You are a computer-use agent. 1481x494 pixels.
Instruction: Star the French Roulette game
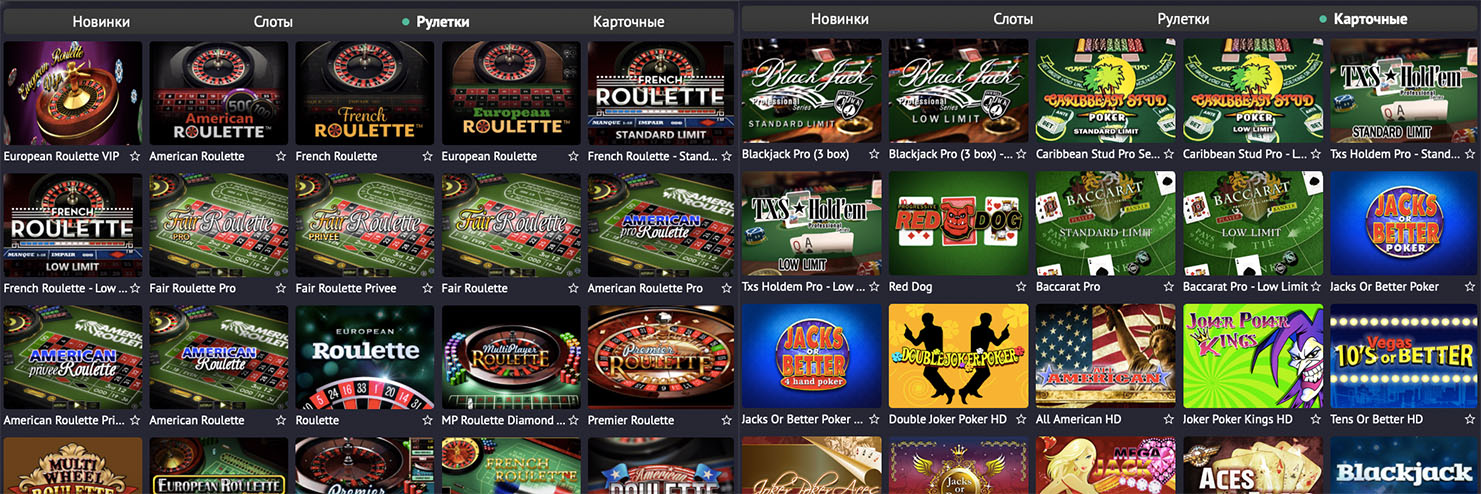pyautogui.click(x=427, y=156)
